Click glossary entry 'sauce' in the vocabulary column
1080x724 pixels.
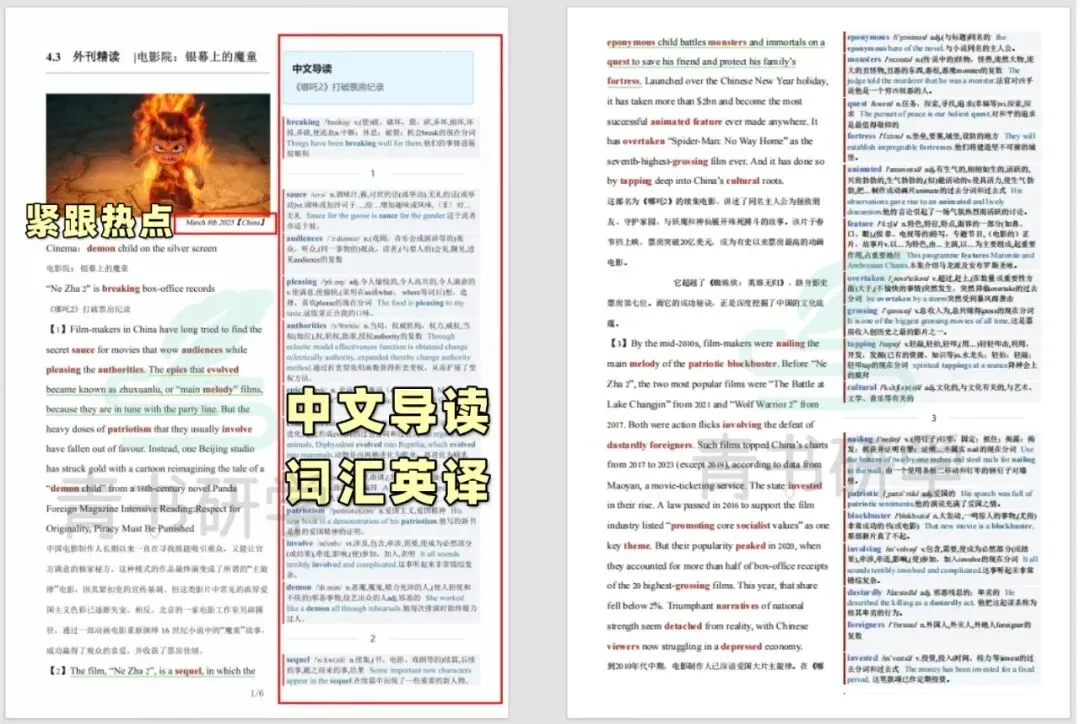coord(296,194)
